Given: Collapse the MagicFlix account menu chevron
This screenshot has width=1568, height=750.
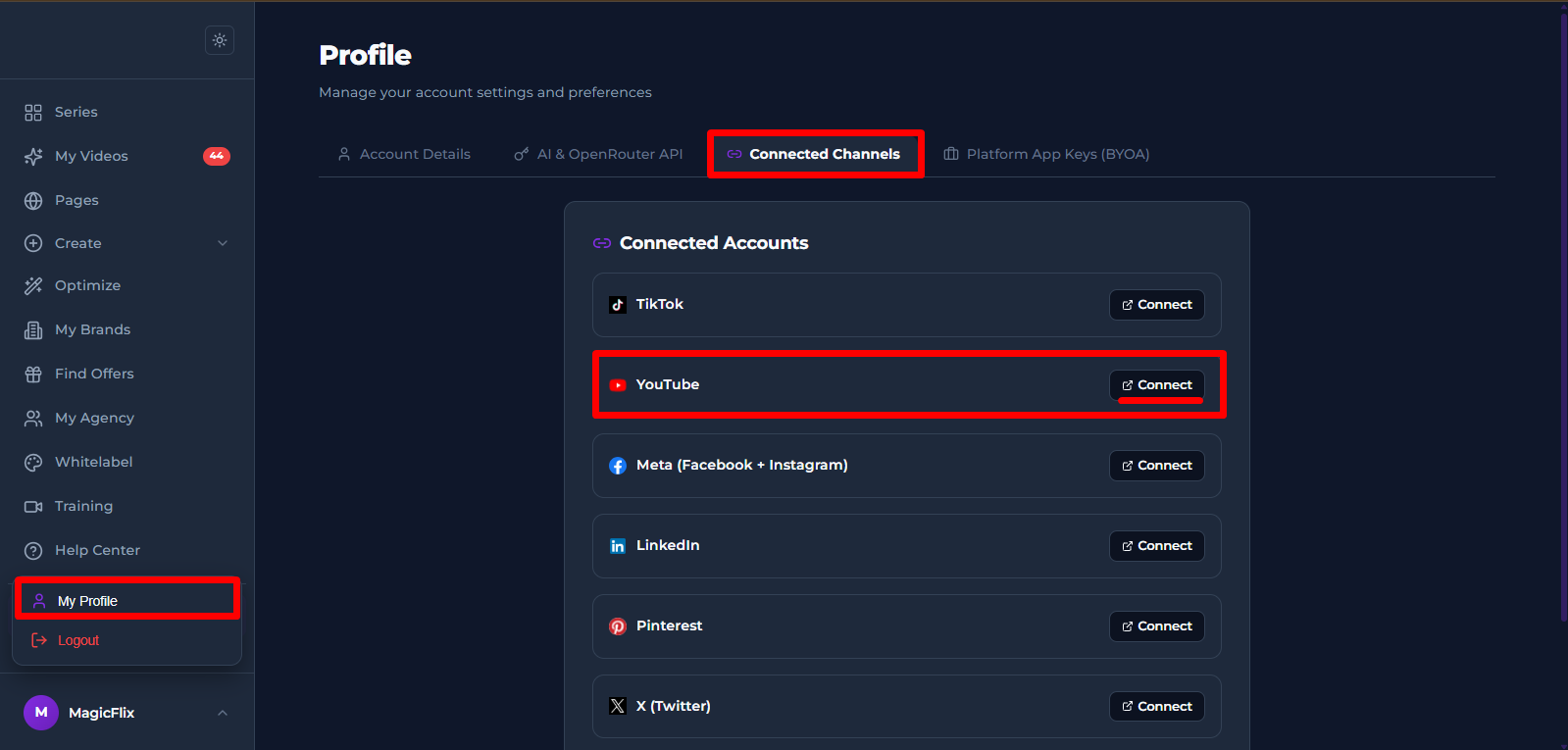Looking at the screenshot, I should [223, 713].
